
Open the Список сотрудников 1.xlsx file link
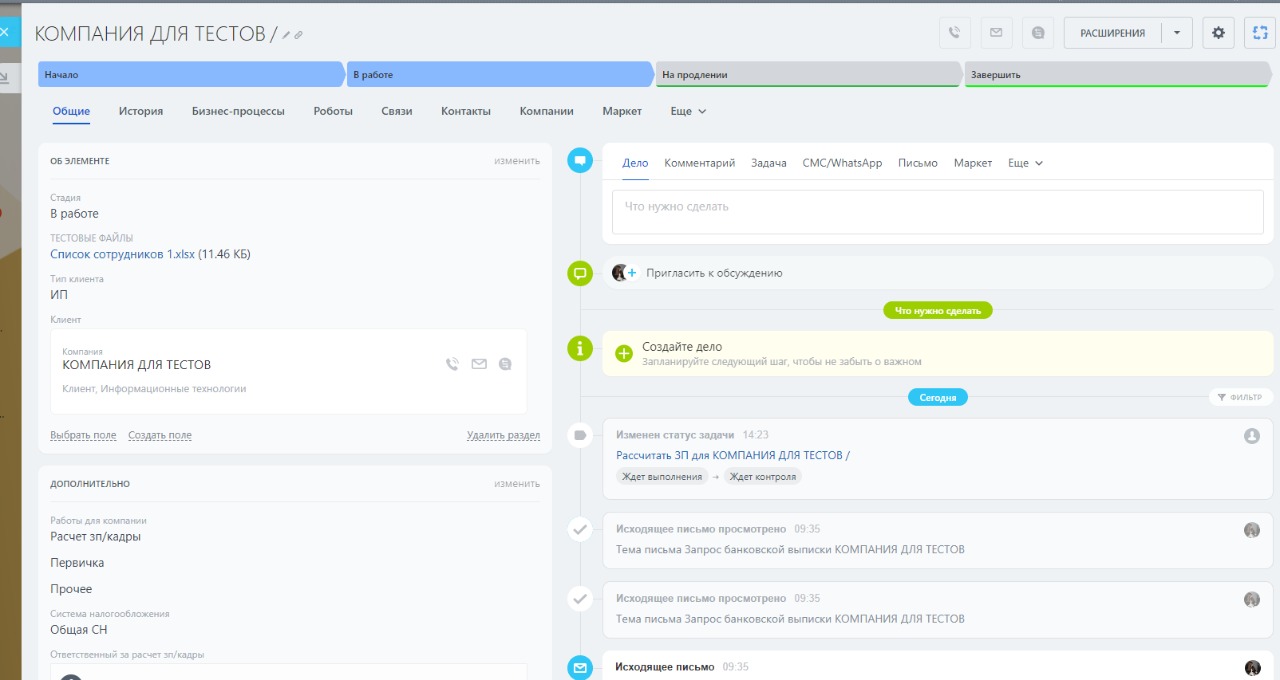[122, 254]
